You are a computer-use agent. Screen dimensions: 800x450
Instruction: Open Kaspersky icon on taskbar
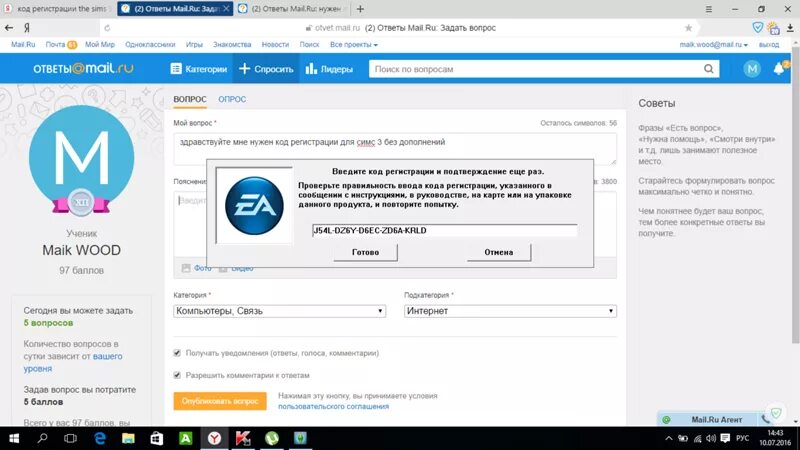[243, 438]
